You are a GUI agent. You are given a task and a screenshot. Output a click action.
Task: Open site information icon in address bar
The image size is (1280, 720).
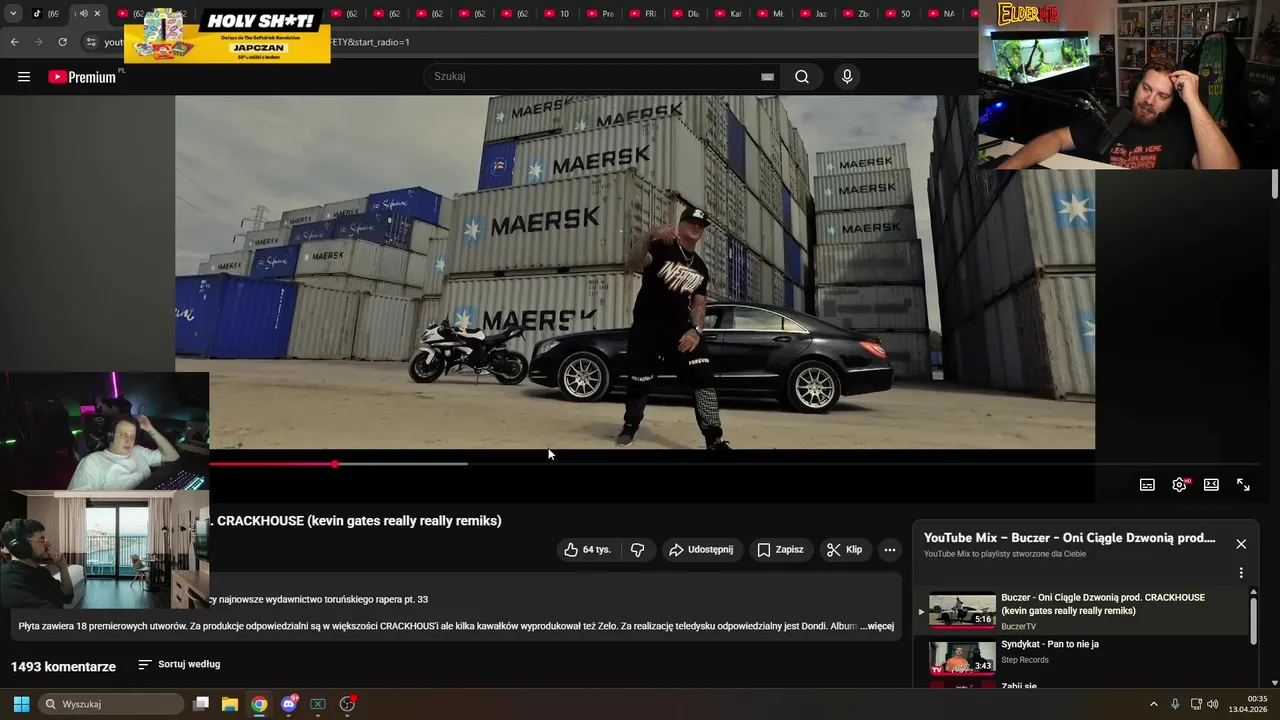click(x=91, y=42)
